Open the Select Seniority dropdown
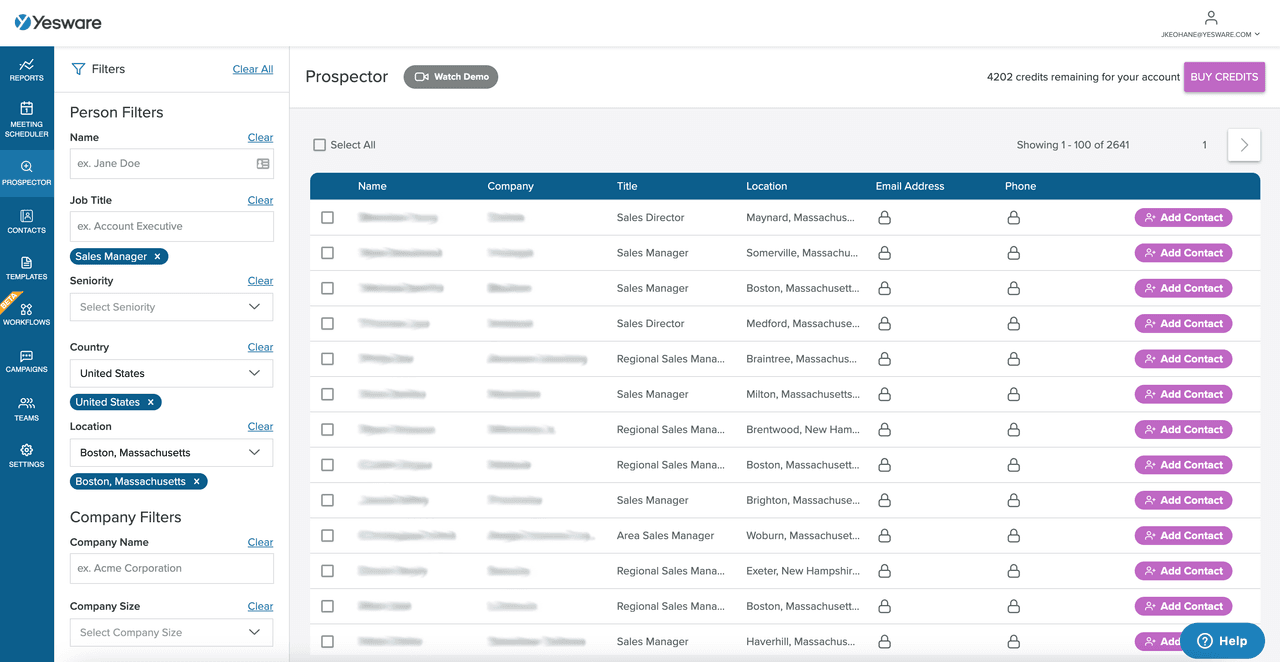Image resolution: width=1280 pixels, height=662 pixels. tap(171, 307)
